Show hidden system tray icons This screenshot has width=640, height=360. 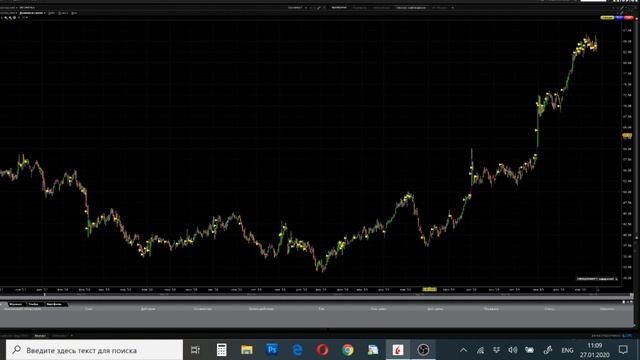pyautogui.click(x=463, y=350)
